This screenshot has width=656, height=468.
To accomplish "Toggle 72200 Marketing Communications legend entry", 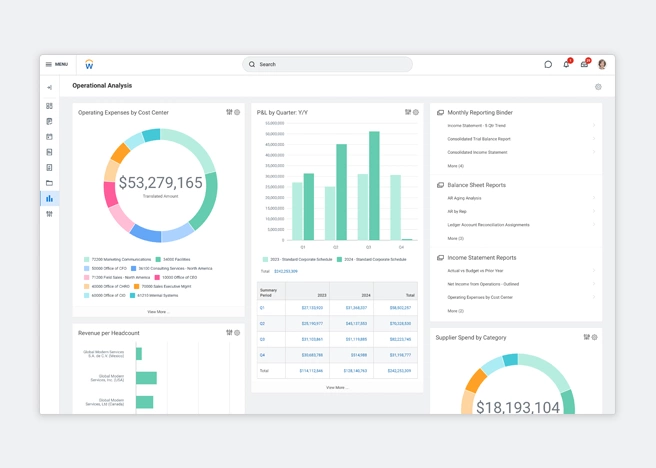I will pyautogui.click(x=117, y=259).
